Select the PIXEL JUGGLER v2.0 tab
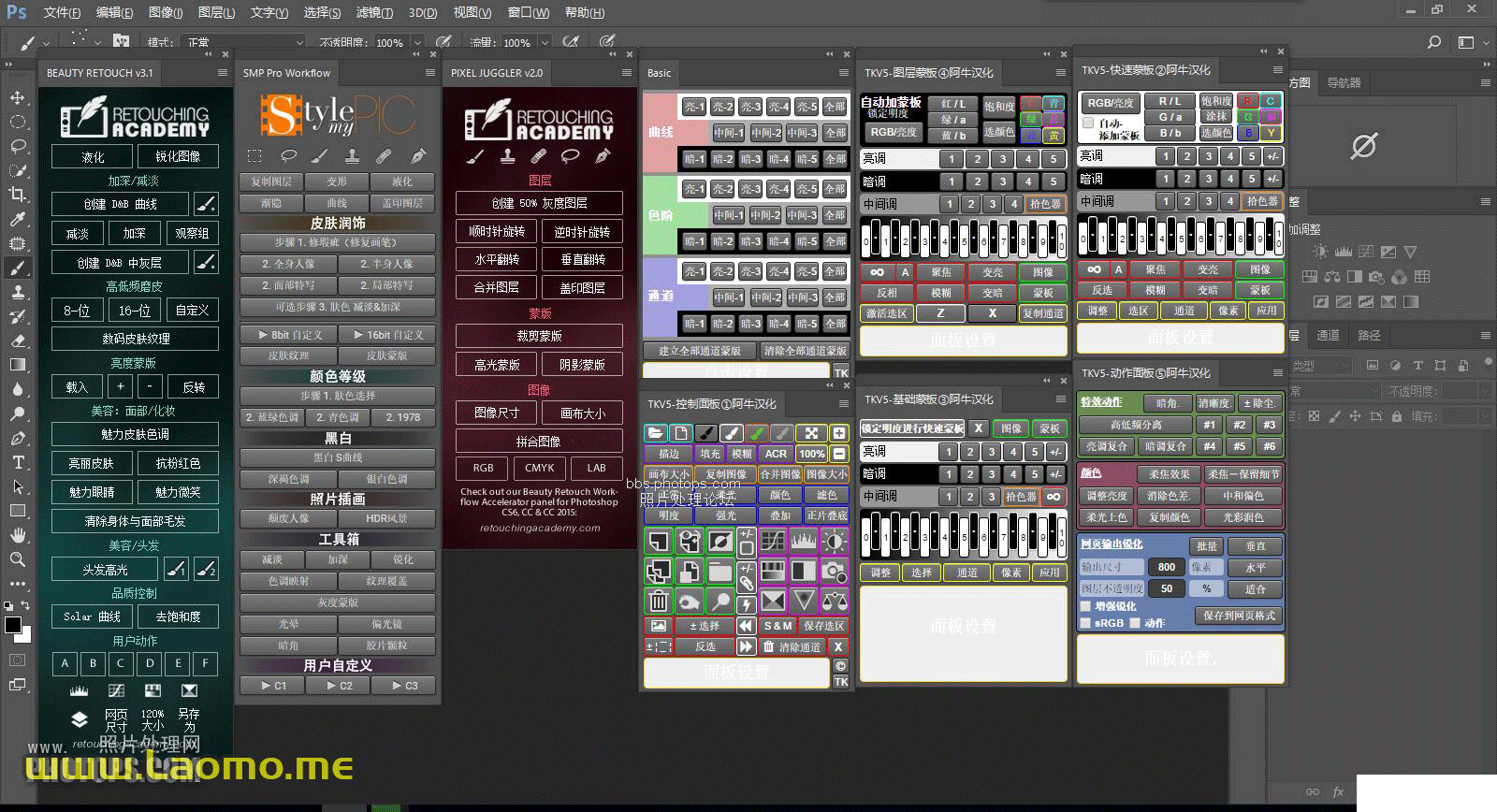Screen dimensions: 1497x812 point(497,73)
